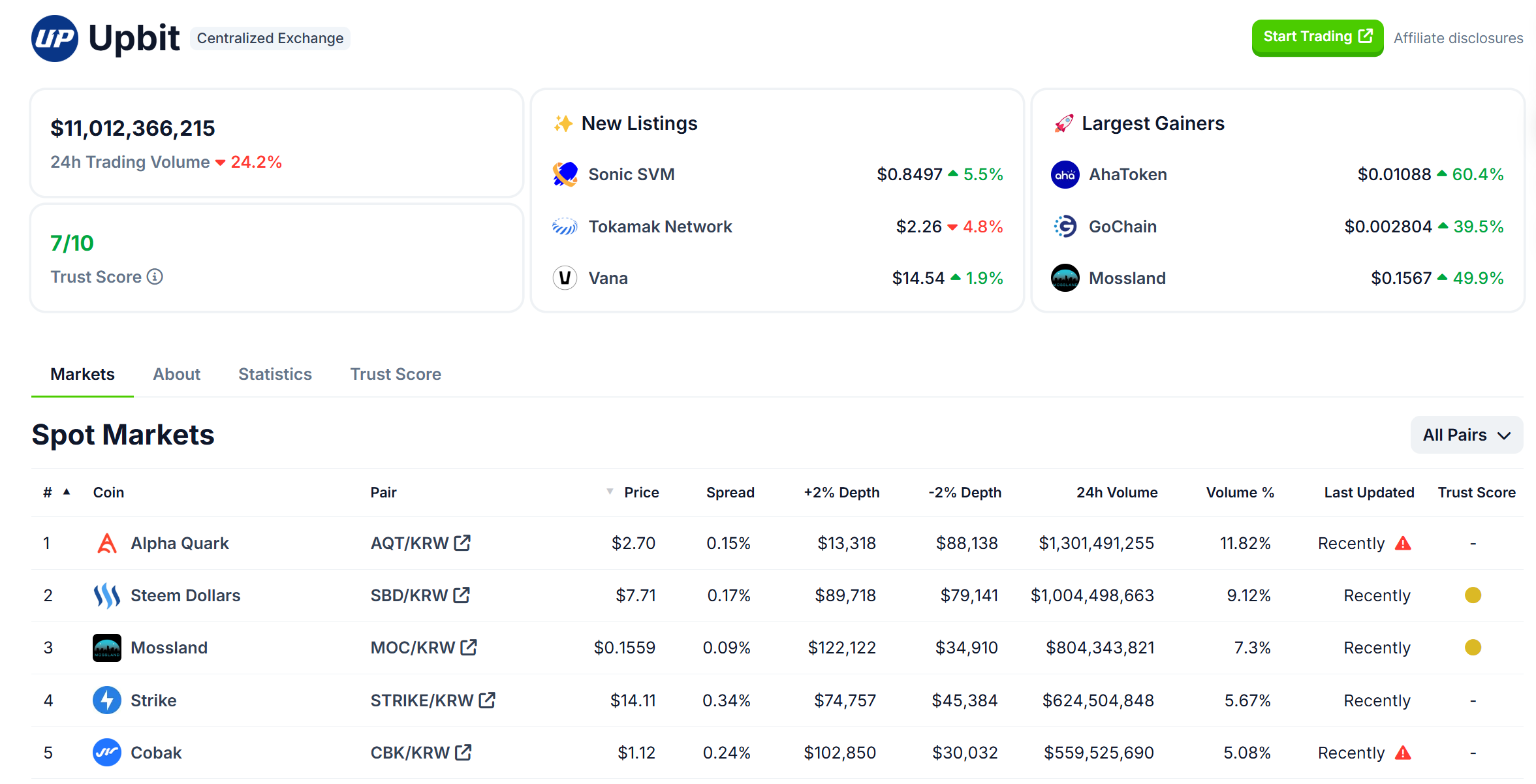Open Affiliate disclosures link
The width and height of the screenshot is (1536, 784).
pyautogui.click(x=1458, y=38)
